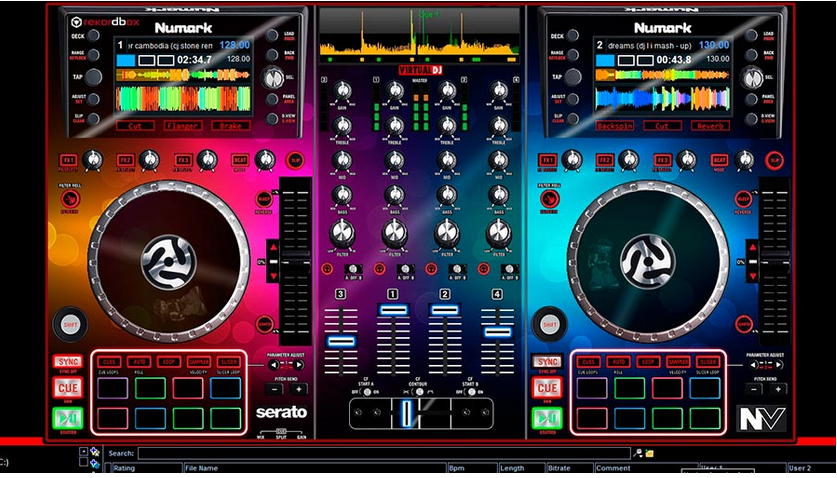Screen dimensions: 837x478
Task: Enable SLIP mode on the right deck
Action: coord(775,160)
